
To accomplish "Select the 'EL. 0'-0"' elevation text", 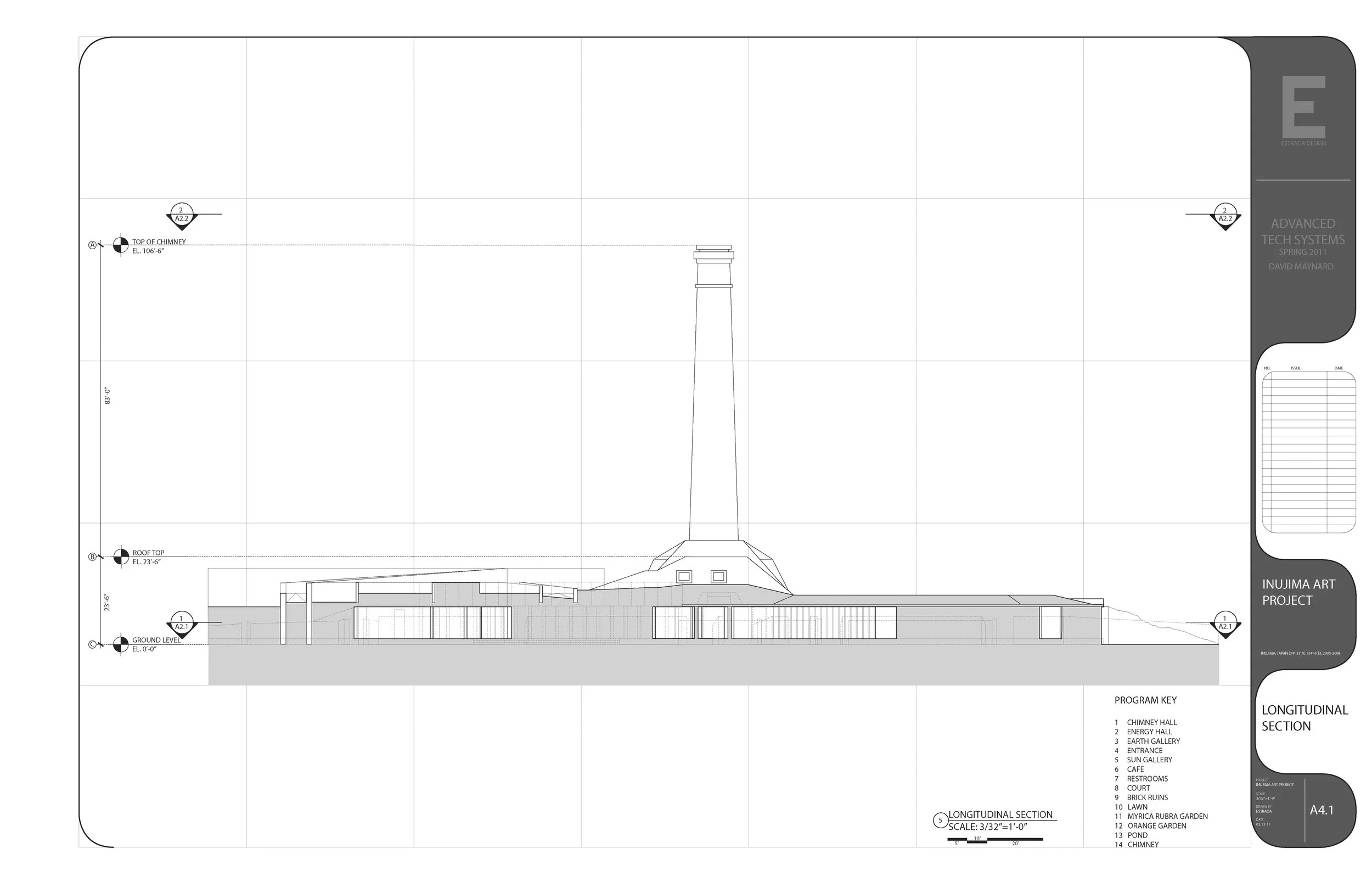I will [144, 649].
